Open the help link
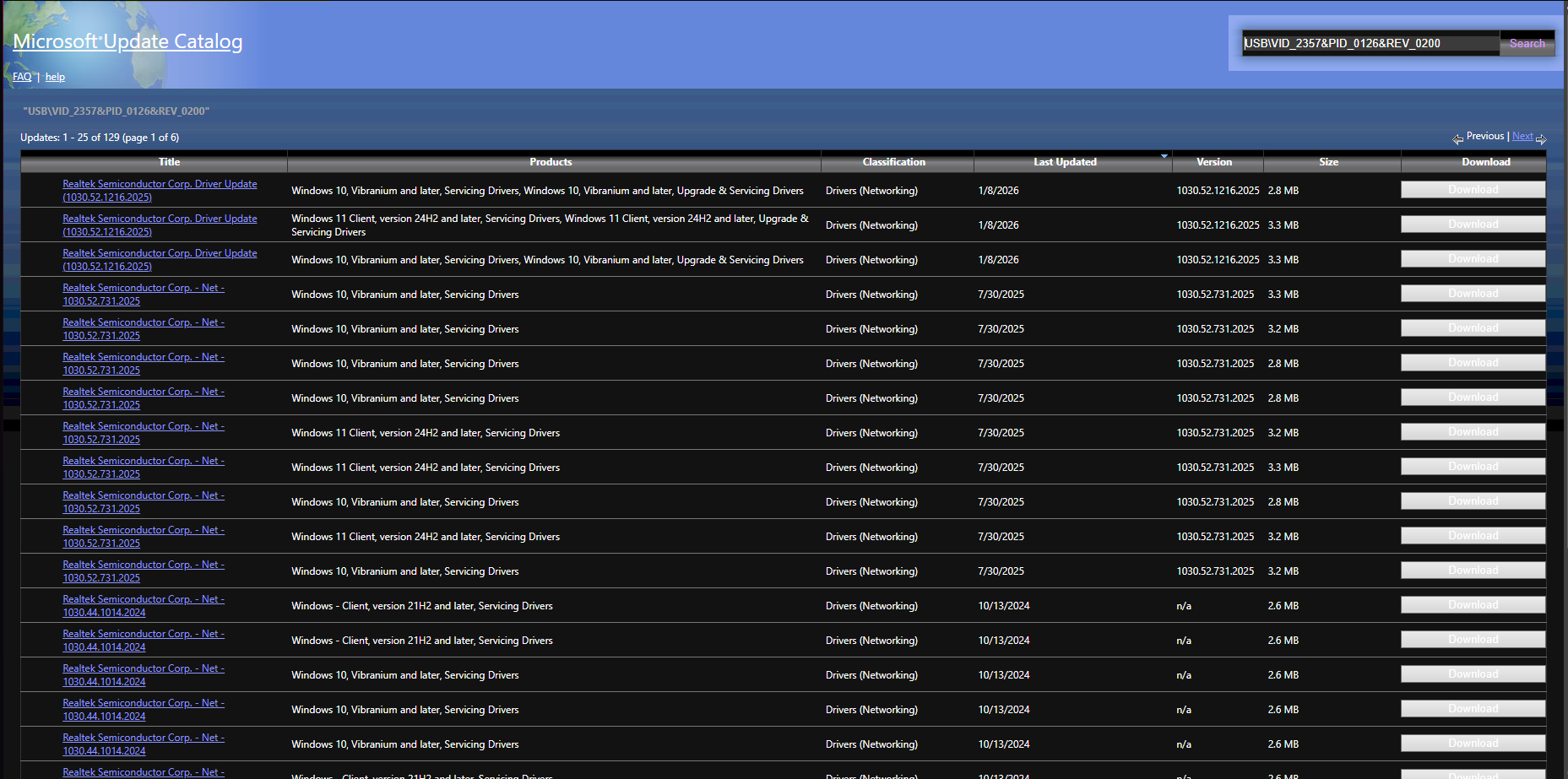 55,77
